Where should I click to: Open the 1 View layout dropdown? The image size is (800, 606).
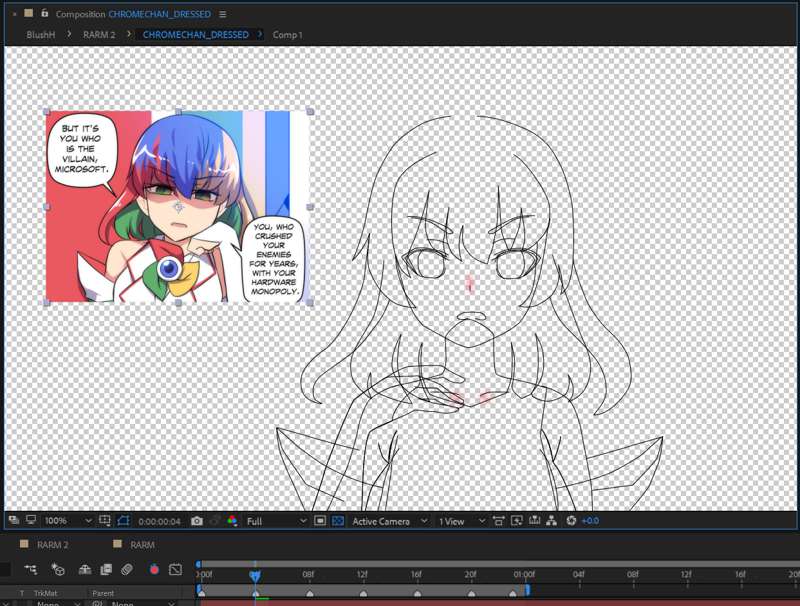click(461, 521)
